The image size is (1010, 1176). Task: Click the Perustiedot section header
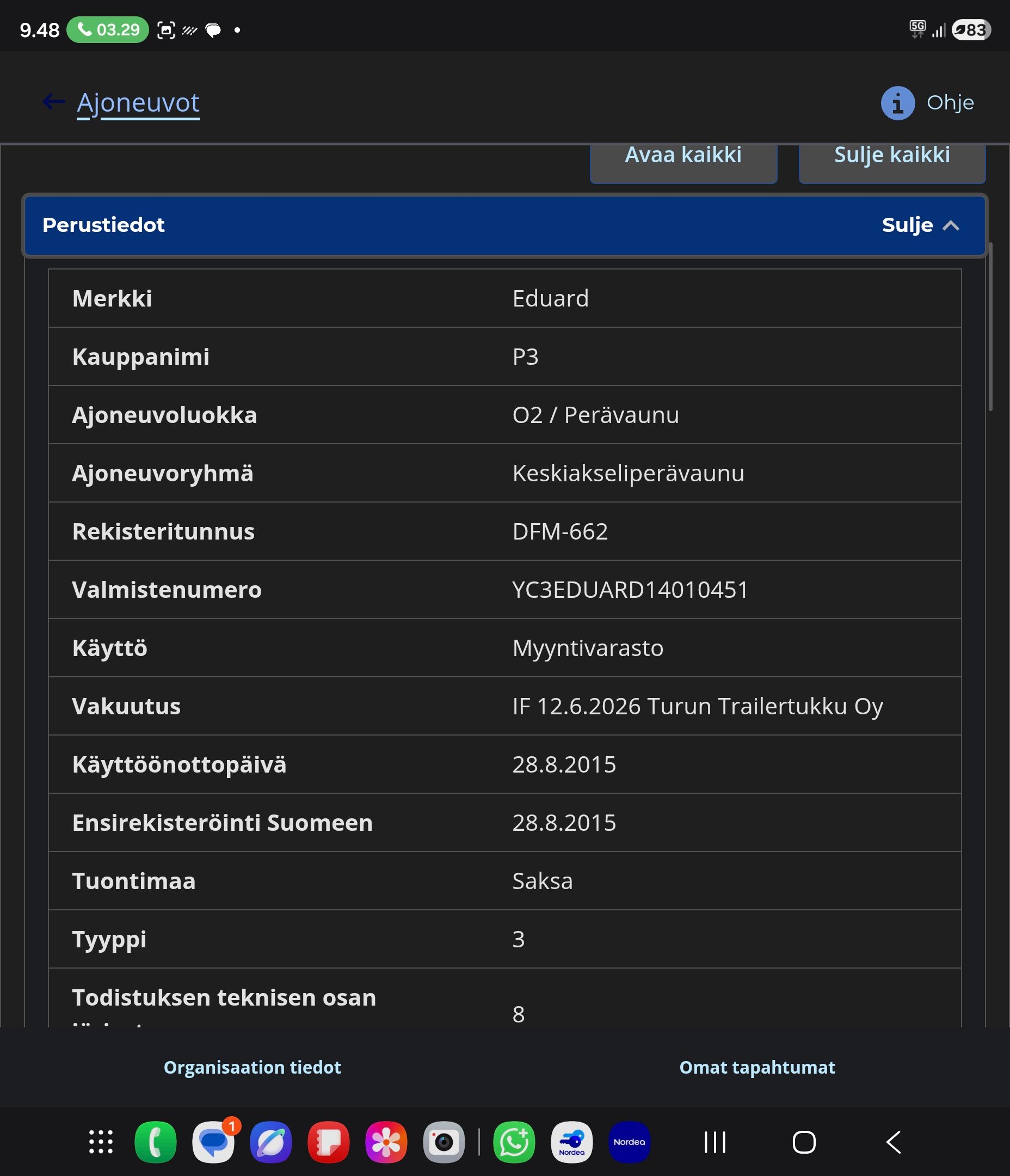504,225
